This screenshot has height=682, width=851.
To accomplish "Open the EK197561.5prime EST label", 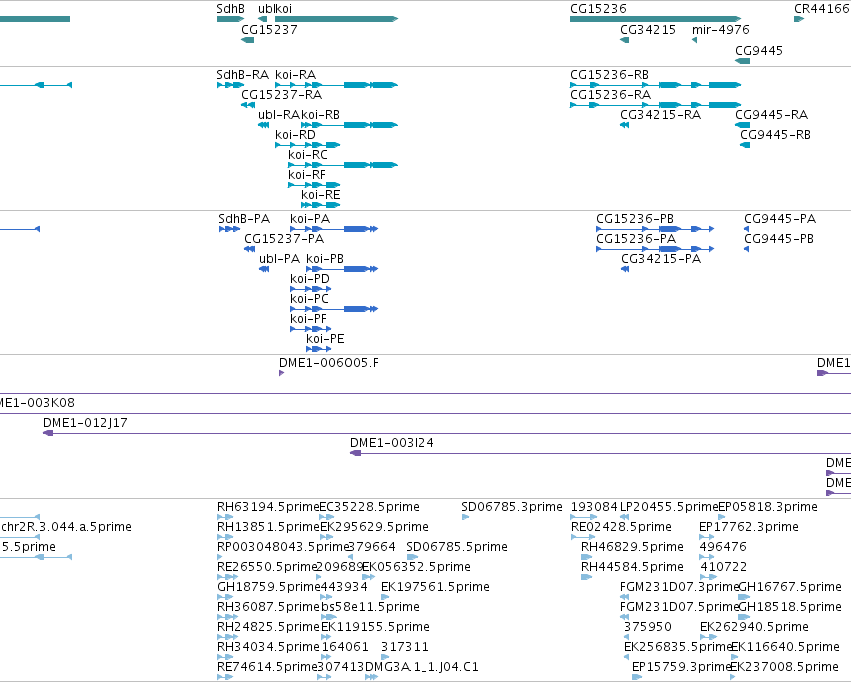I will tap(435, 587).
